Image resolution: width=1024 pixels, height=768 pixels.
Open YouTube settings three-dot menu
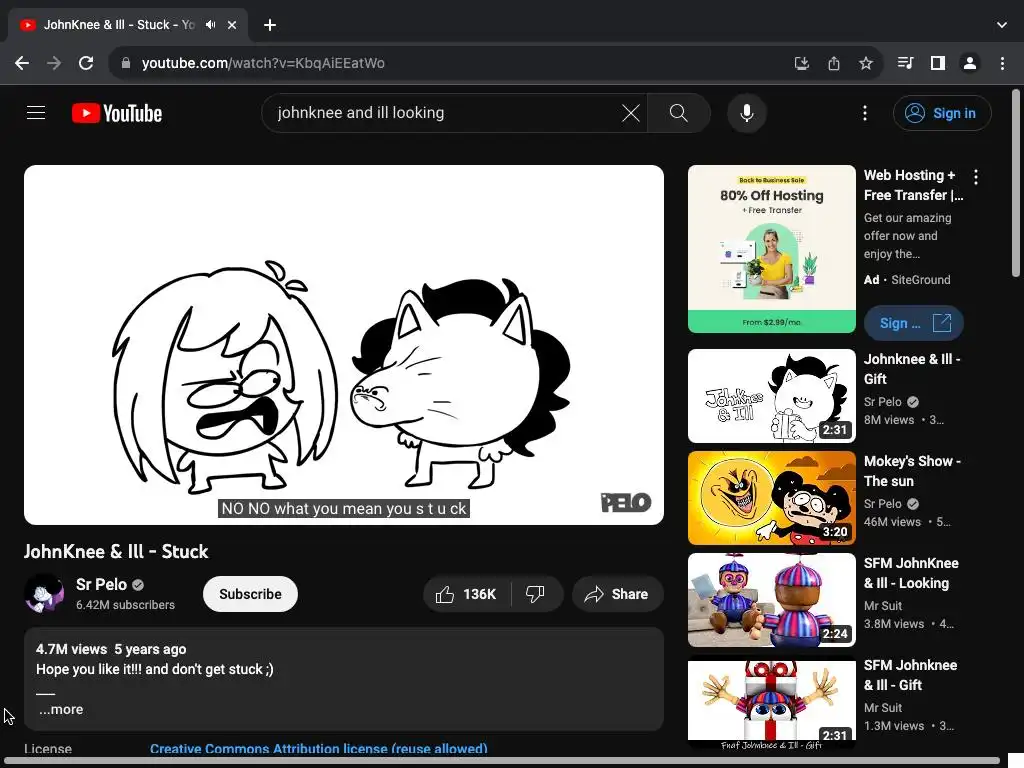tap(865, 113)
